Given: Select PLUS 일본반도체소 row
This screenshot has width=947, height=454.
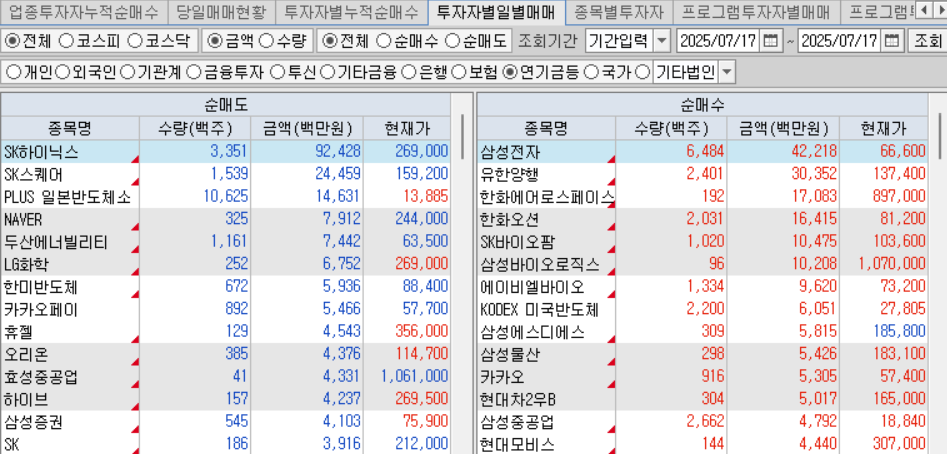Looking at the screenshot, I should click(x=225, y=197).
